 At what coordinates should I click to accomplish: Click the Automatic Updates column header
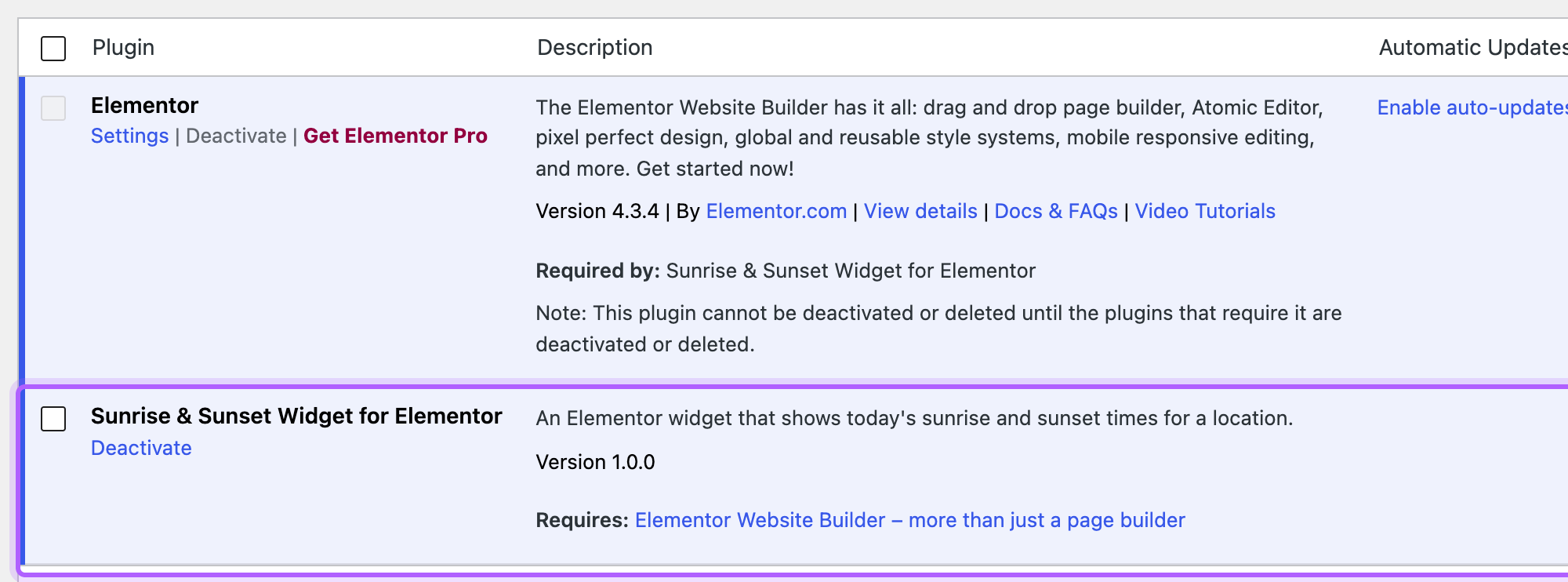(x=1473, y=47)
